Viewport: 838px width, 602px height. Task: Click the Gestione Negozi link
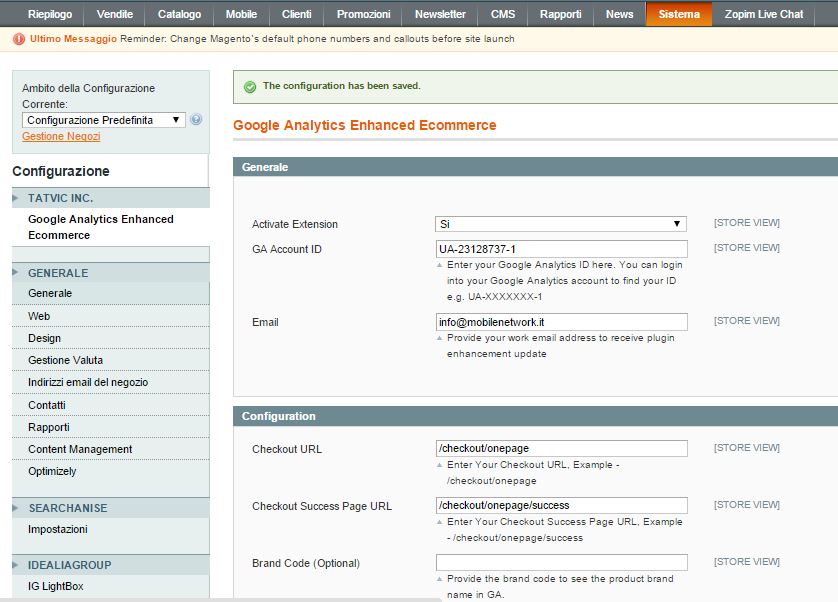(61, 136)
